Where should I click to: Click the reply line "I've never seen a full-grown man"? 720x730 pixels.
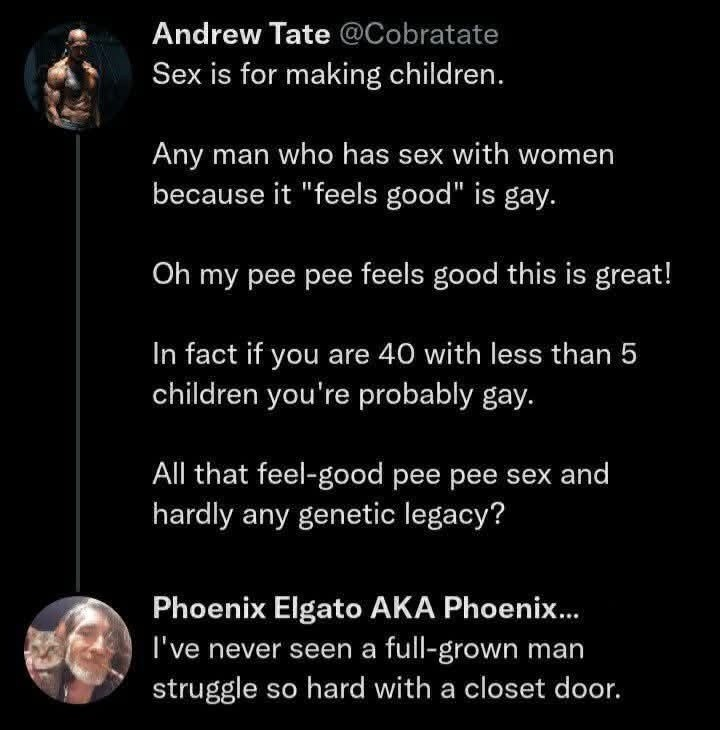click(x=368, y=650)
